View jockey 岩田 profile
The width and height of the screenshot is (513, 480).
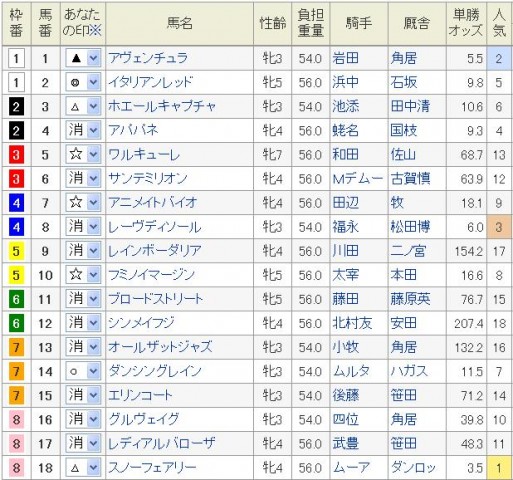pos(346,58)
